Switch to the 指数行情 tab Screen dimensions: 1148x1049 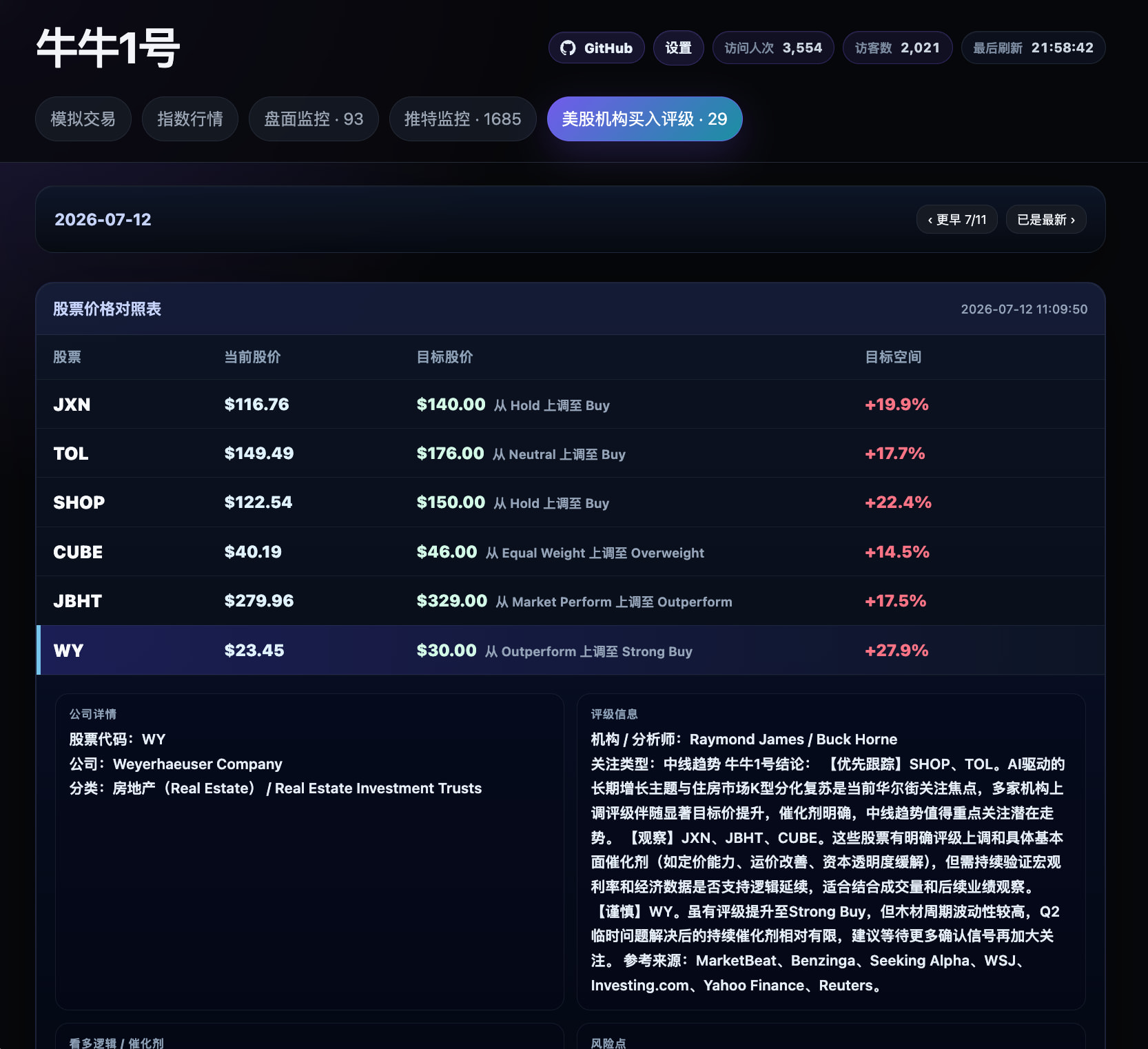click(190, 119)
